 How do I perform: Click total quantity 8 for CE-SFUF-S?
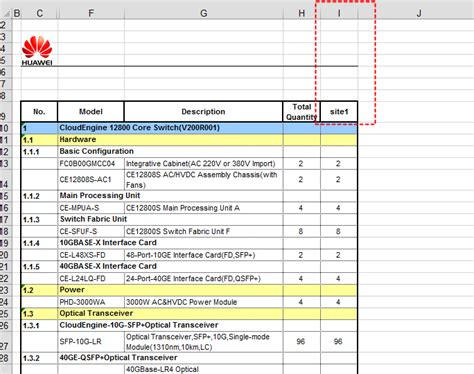pyautogui.click(x=301, y=231)
